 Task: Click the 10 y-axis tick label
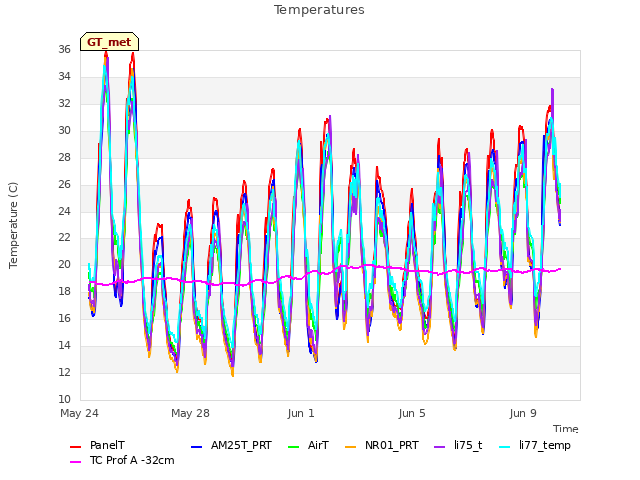(64, 400)
